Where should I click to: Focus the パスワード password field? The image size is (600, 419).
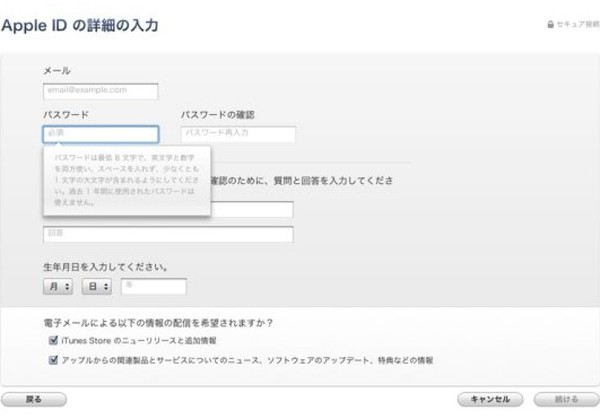click(101, 134)
